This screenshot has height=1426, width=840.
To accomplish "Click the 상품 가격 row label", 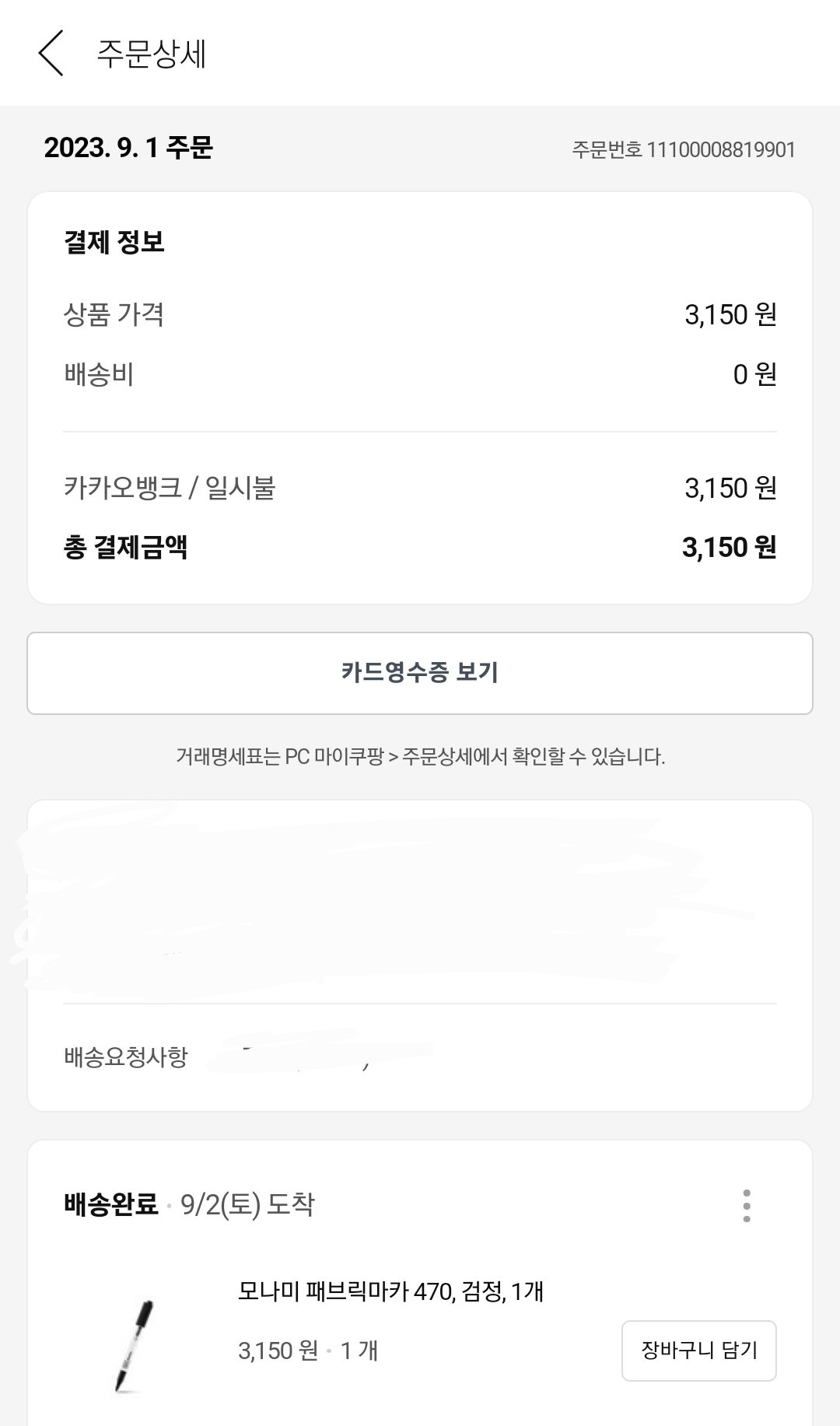I will (x=114, y=314).
